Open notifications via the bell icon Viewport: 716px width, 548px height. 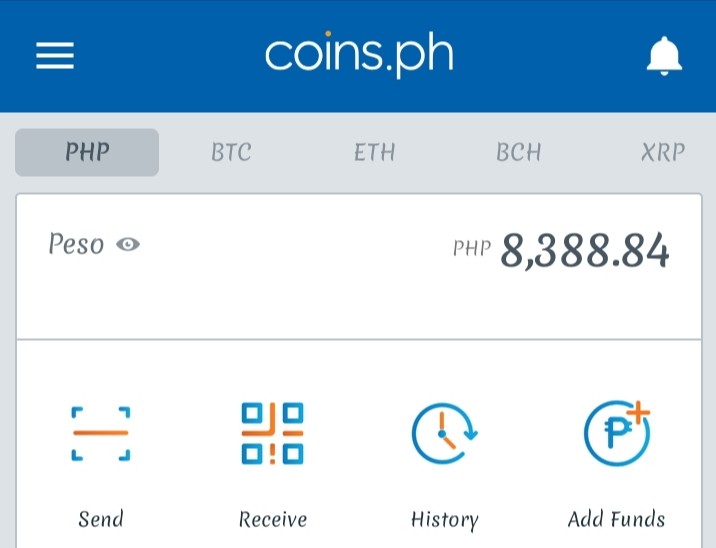(x=664, y=56)
